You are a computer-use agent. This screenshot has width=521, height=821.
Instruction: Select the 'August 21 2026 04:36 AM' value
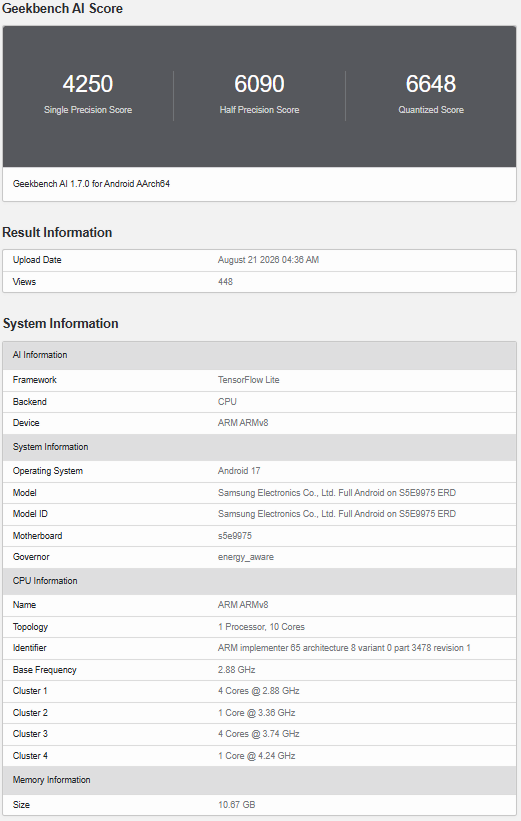click(269, 260)
